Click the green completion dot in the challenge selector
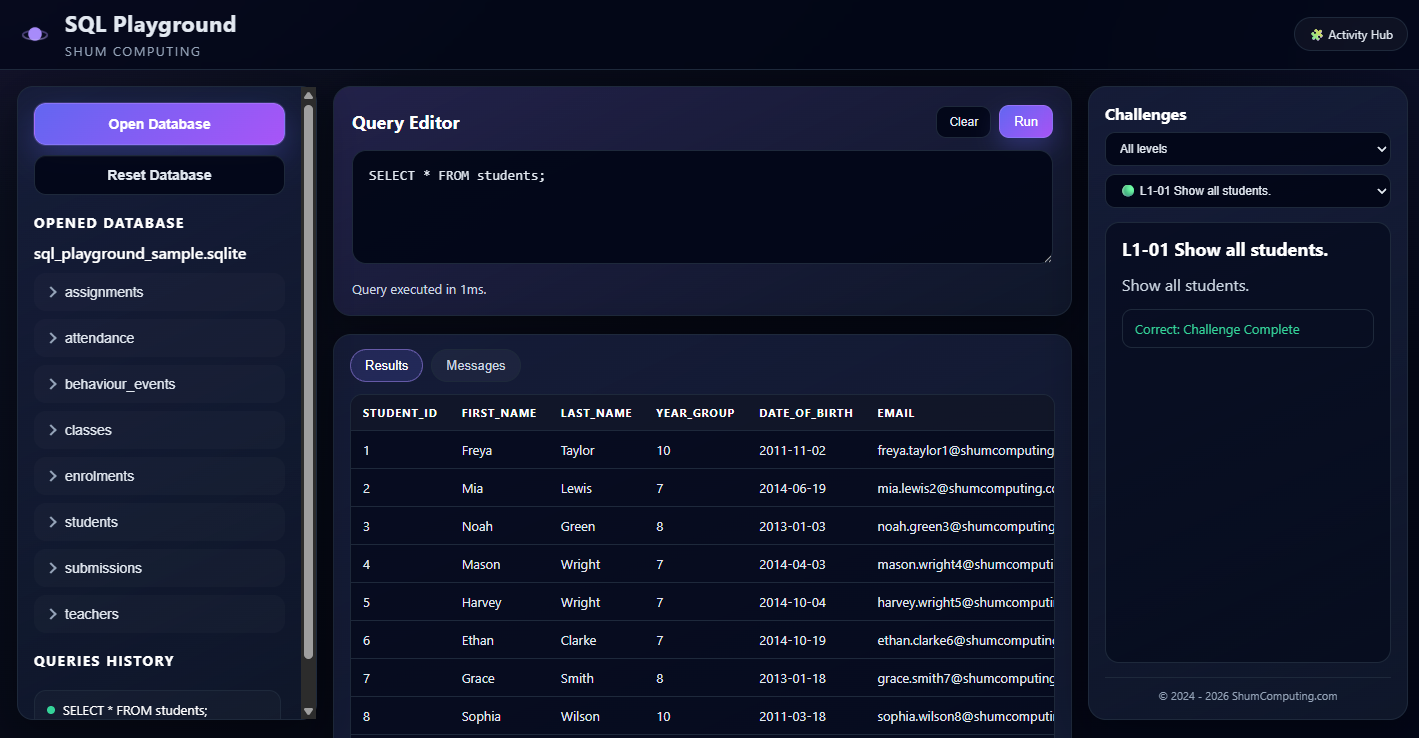 click(1126, 191)
